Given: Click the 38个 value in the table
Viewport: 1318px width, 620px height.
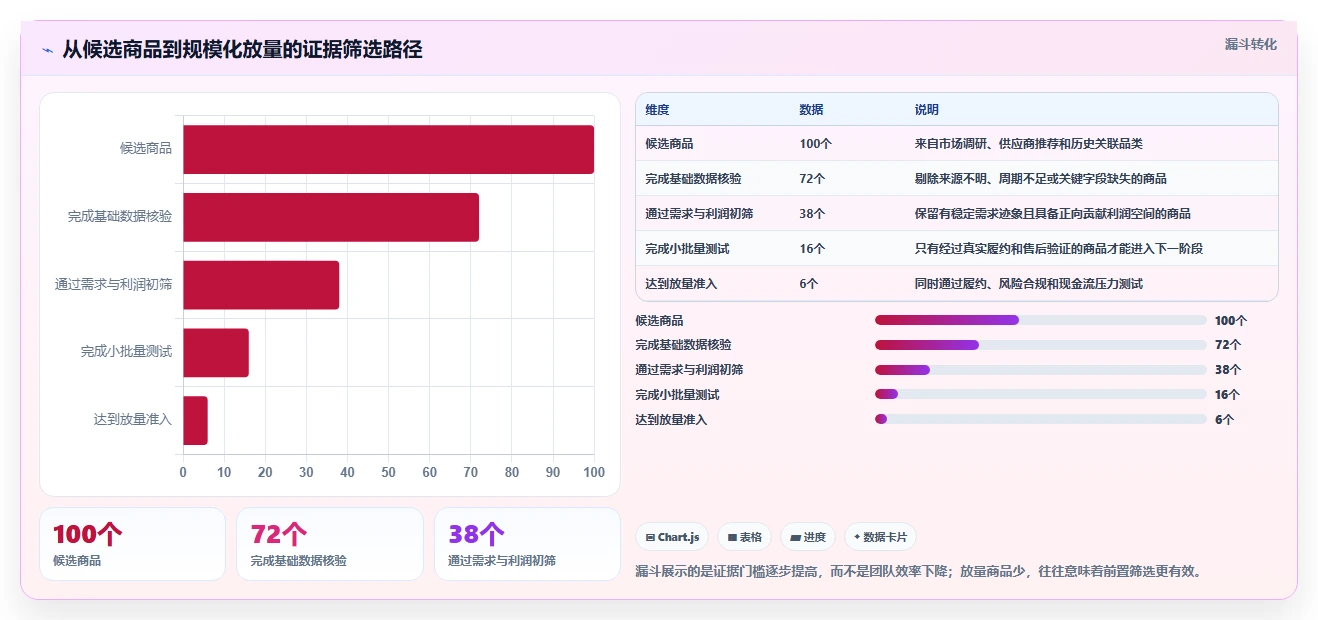Looking at the screenshot, I should [812, 214].
